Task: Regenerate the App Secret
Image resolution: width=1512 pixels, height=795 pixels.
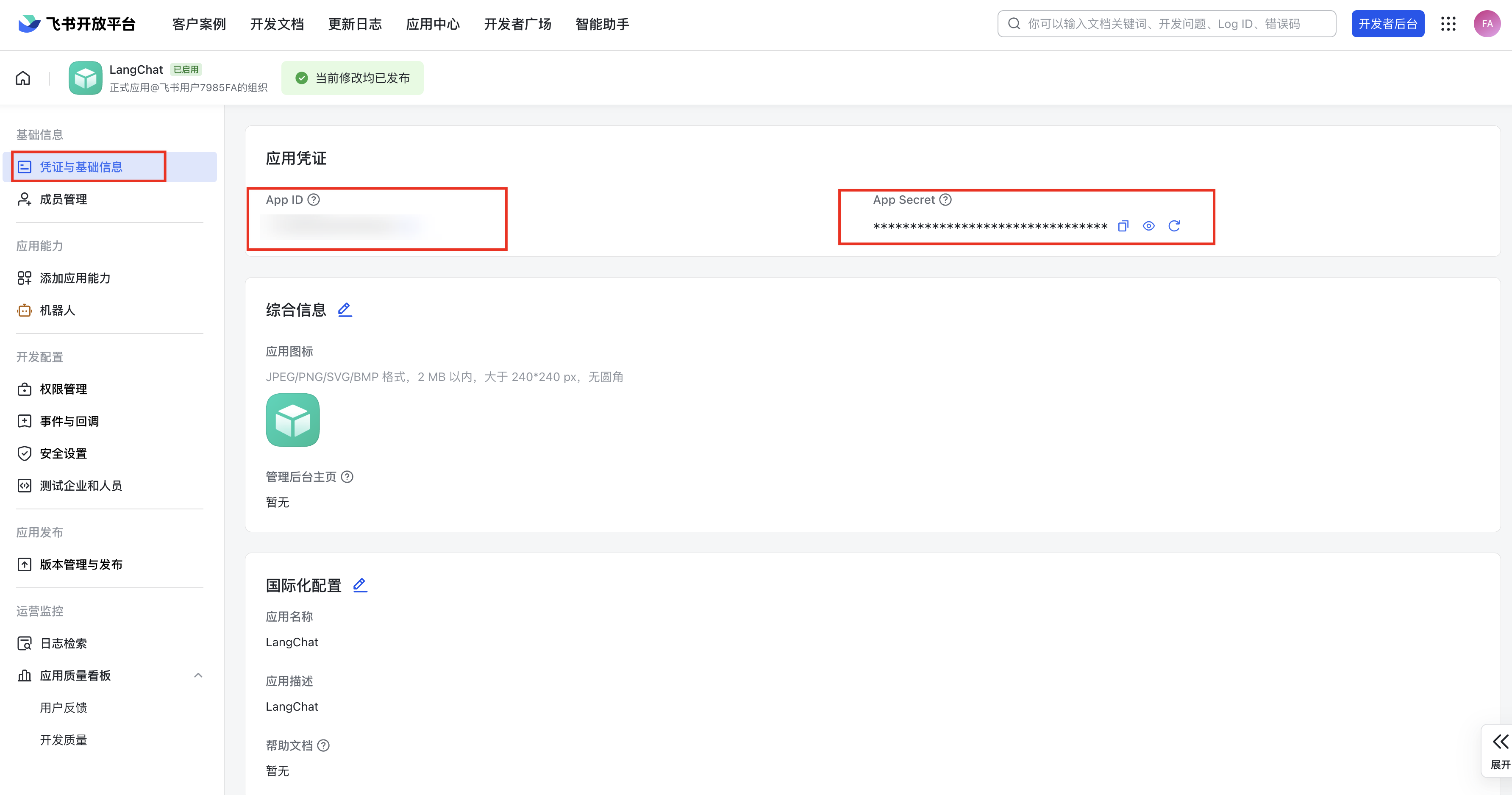Action: (1174, 226)
